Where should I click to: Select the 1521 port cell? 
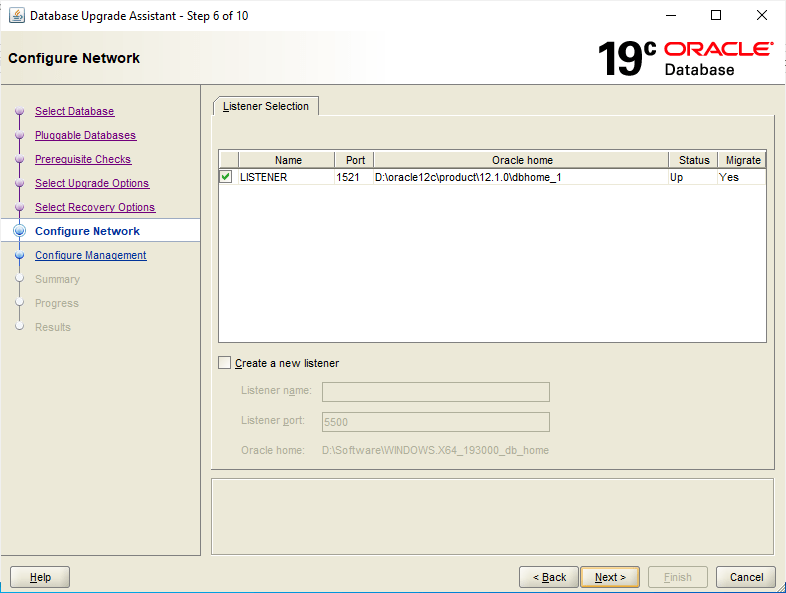click(x=354, y=177)
